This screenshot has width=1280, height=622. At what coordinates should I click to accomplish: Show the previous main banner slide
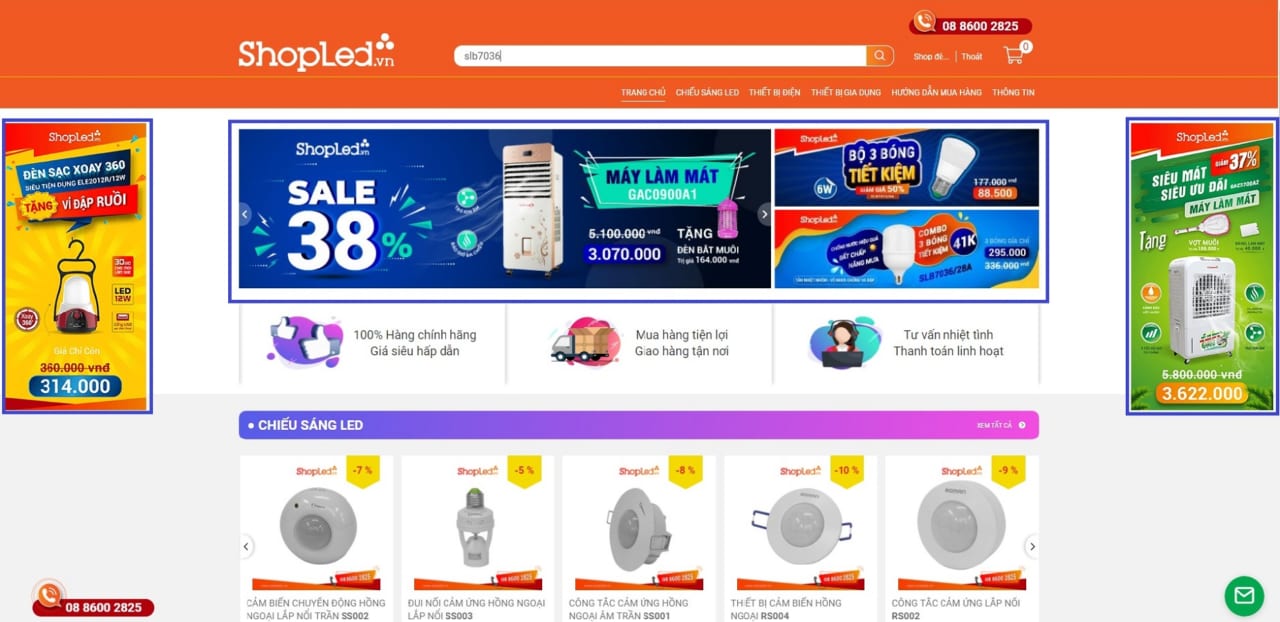244,214
